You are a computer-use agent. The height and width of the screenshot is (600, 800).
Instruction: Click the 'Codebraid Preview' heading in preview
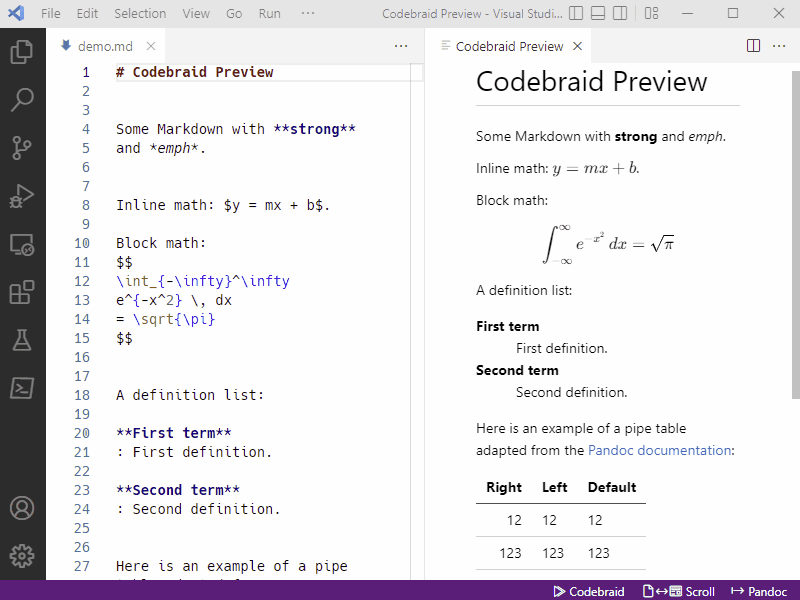click(591, 82)
